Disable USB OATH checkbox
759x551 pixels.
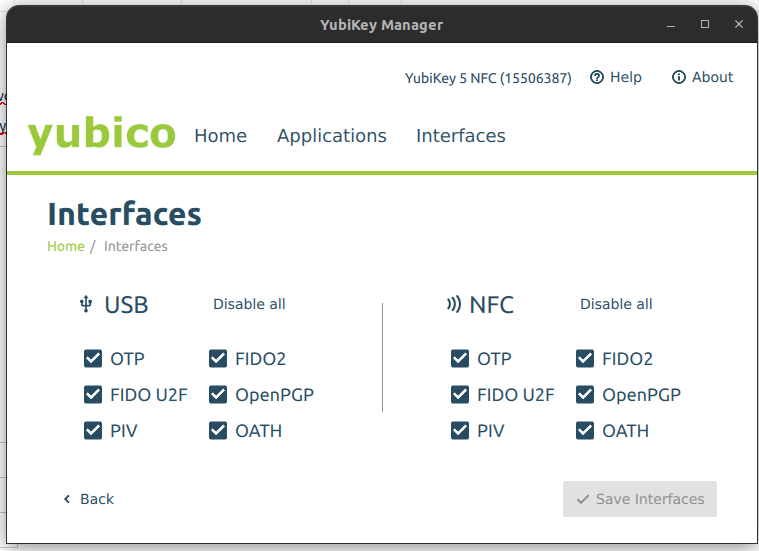click(x=218, y=430)
